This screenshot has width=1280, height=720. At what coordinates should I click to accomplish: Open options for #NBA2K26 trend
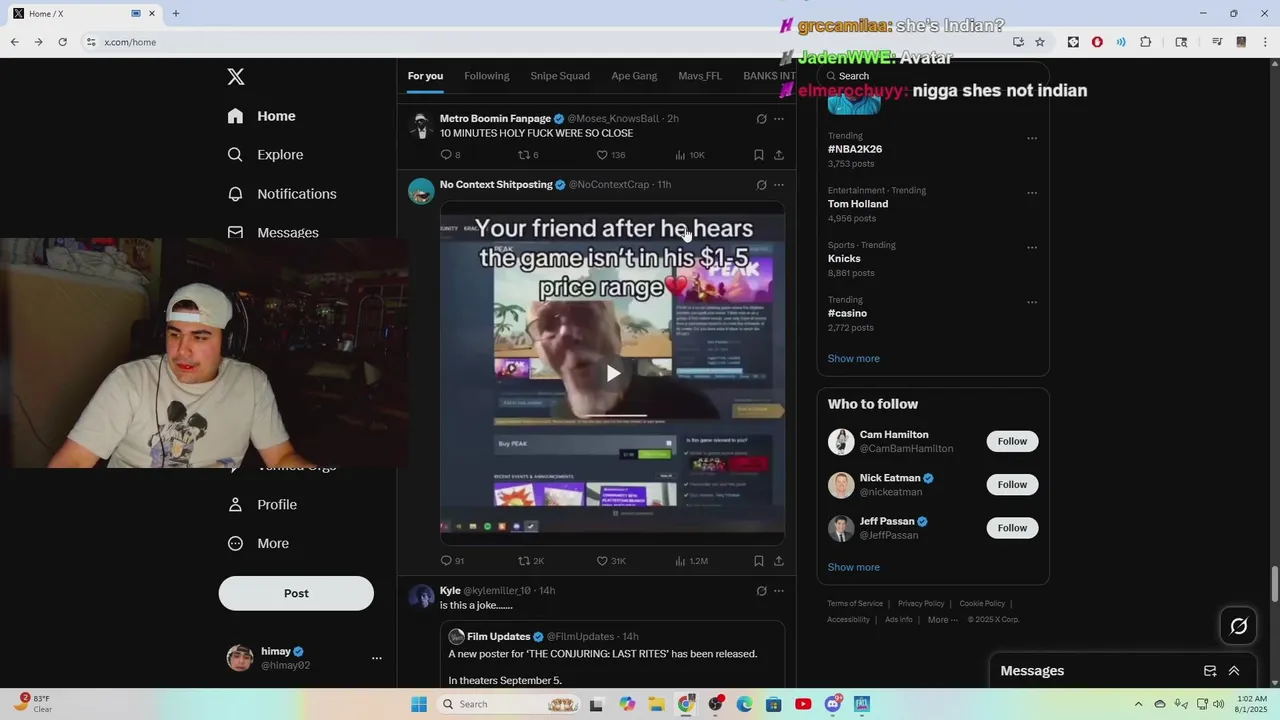coord(1032,138)
